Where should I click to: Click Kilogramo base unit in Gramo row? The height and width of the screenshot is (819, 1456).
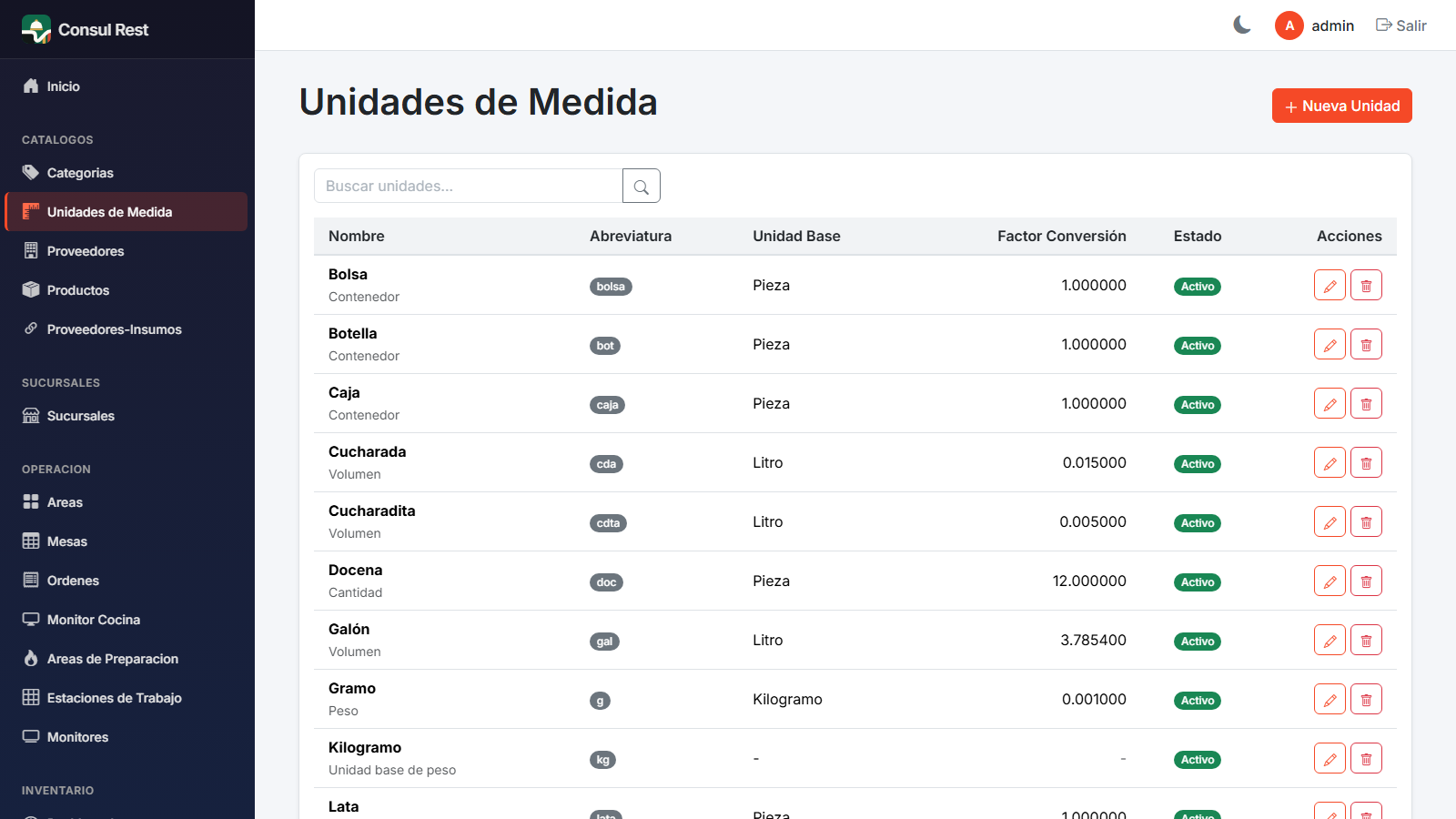pyautogui.click(x=787, y=700)
